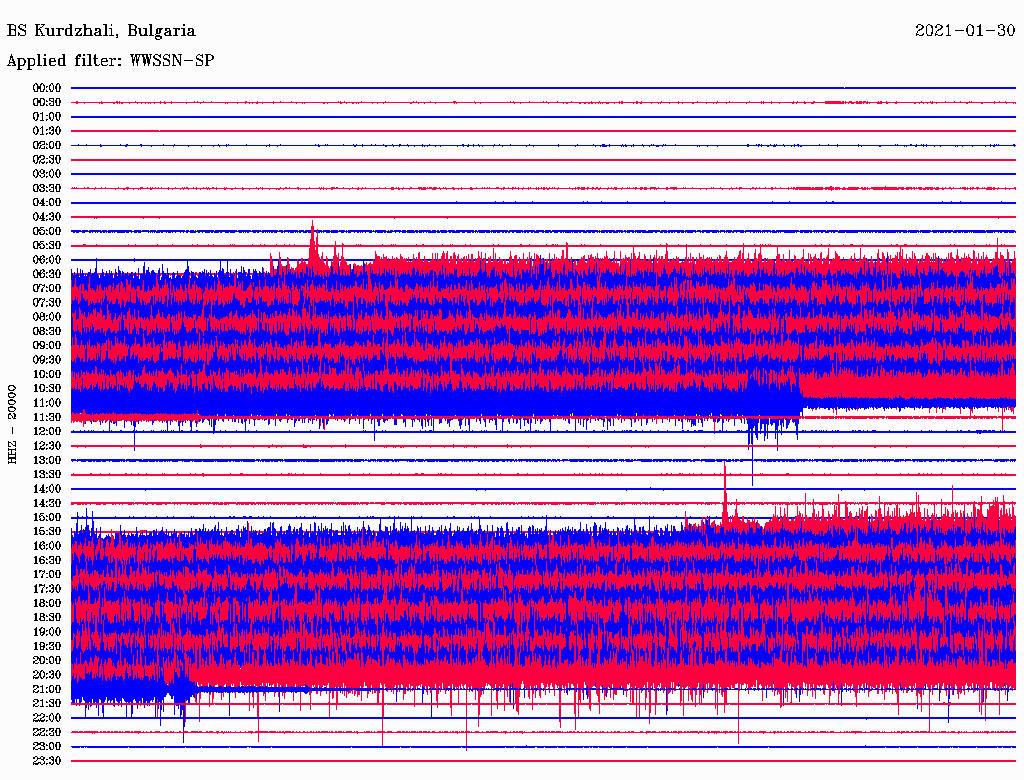Click the 06:00 time label
Screen dimensions: 1024x780
coord(47,260)
